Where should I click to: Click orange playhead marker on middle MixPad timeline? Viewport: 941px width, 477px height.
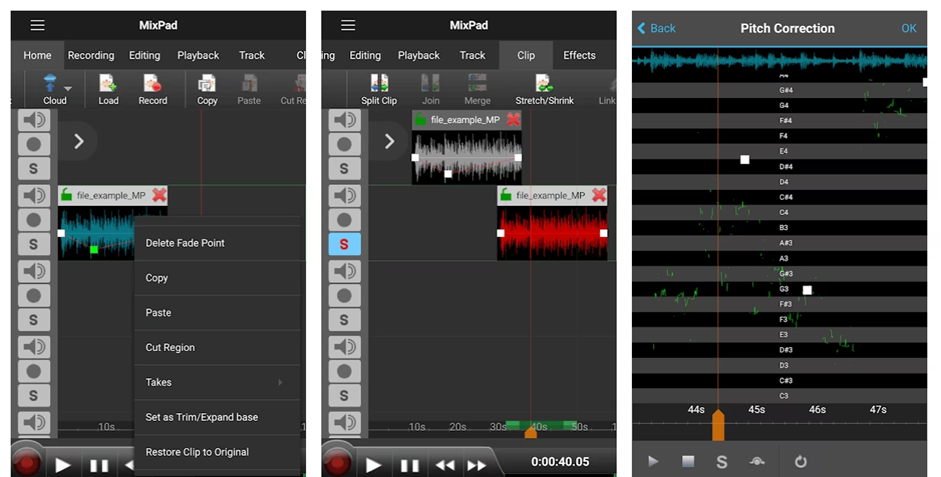tap(531, 431)
